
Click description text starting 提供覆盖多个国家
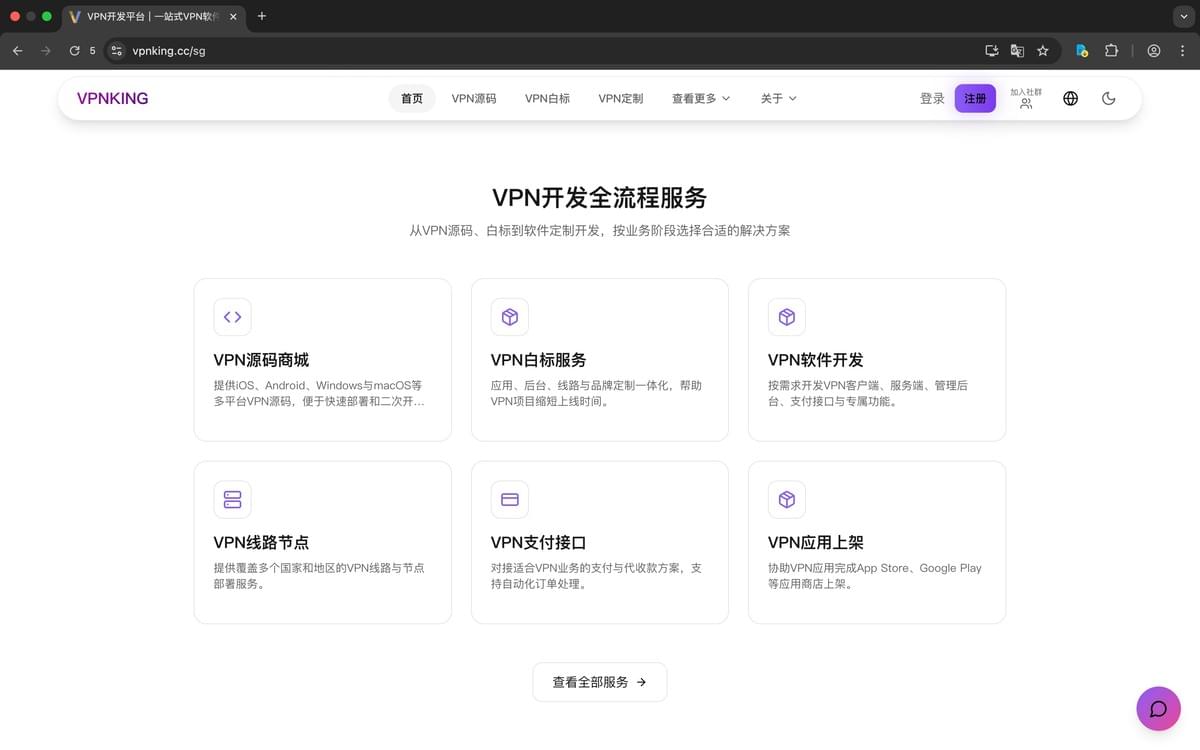319,575
